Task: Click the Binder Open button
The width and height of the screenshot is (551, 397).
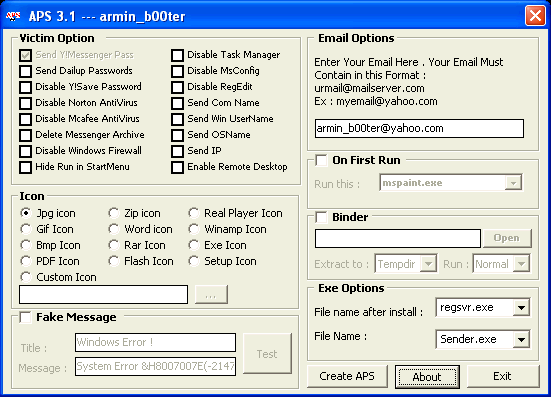Action: click(x=507, y=238)
